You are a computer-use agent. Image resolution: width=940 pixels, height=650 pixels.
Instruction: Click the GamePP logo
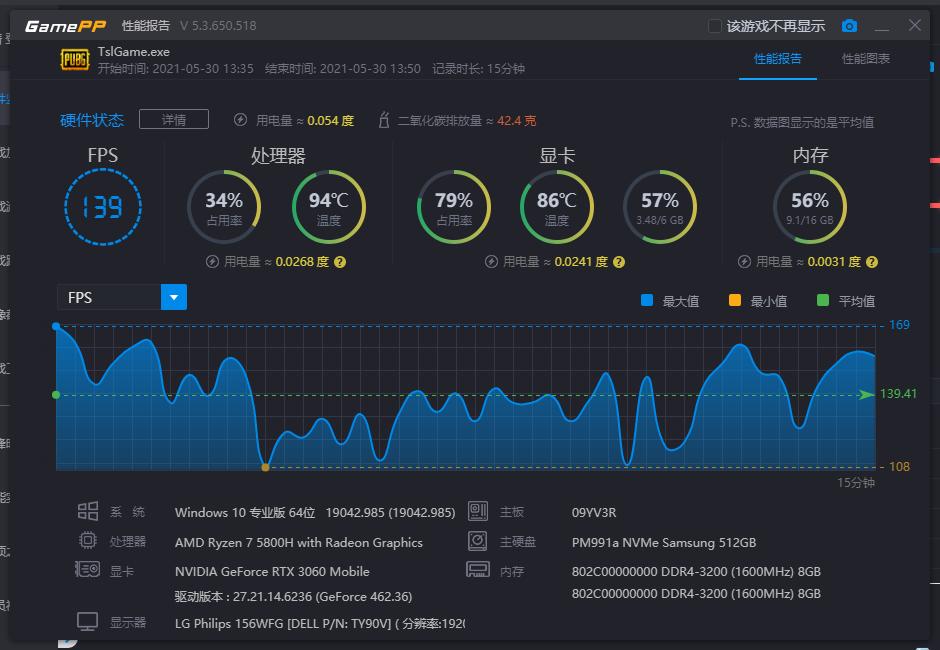click(65, 26)
